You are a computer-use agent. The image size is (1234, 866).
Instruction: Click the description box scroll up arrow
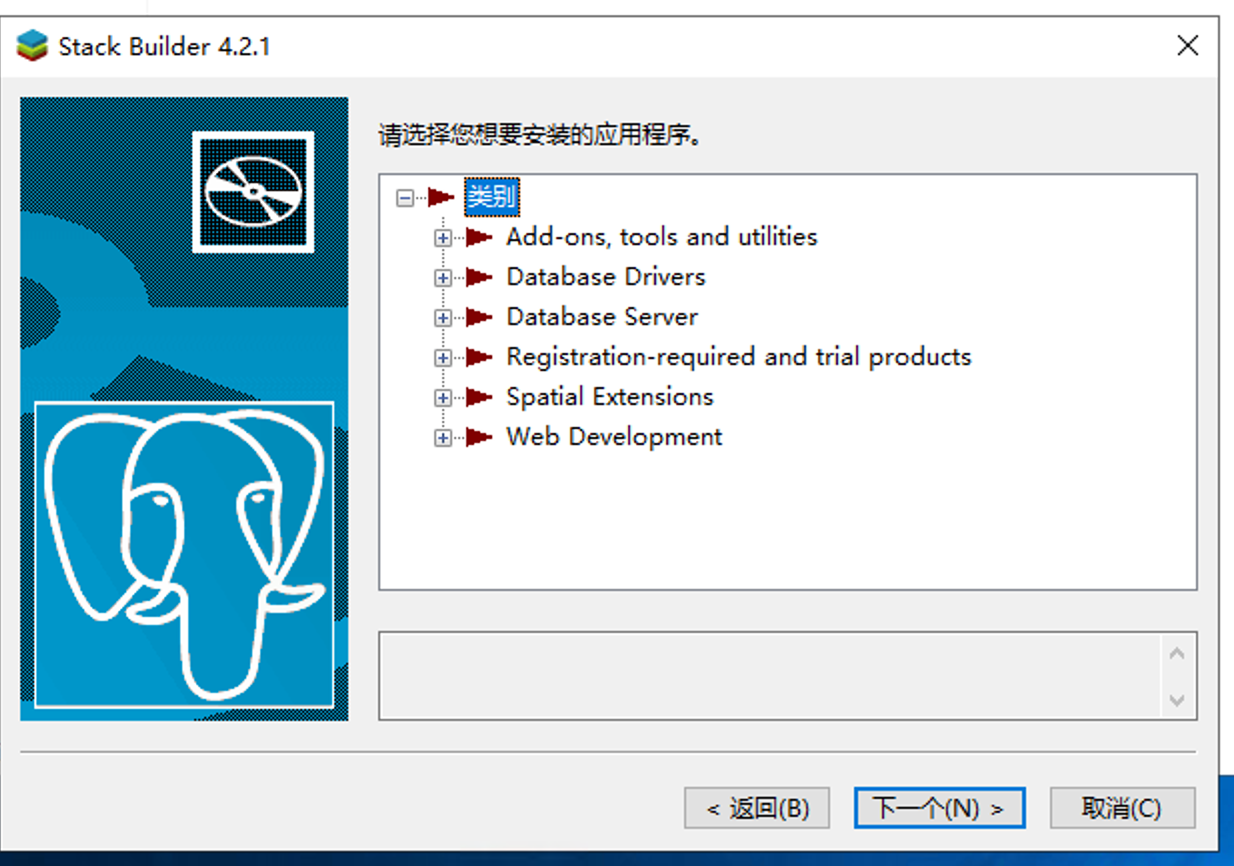(1177, 654)
